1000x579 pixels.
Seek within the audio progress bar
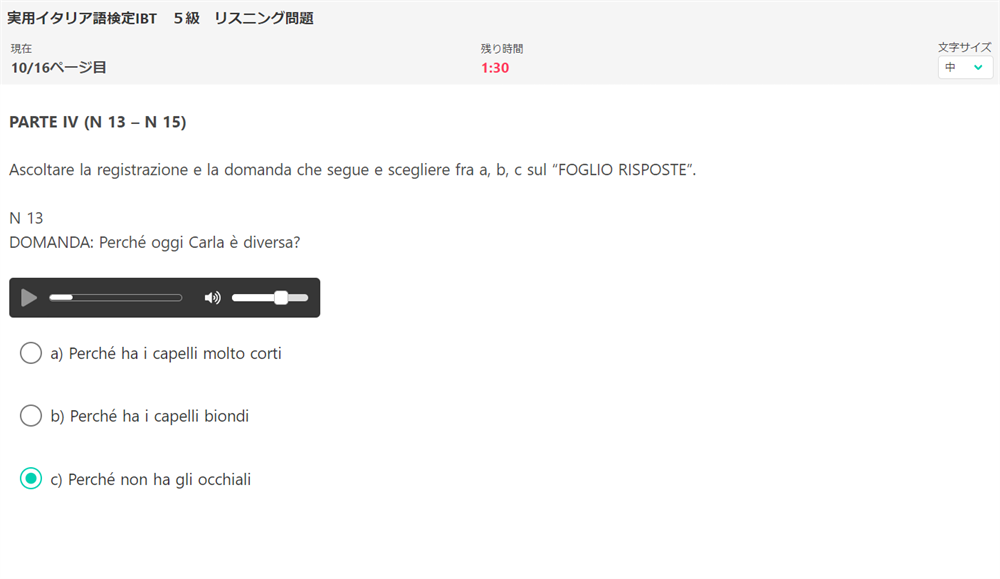(x=115, y=298)
